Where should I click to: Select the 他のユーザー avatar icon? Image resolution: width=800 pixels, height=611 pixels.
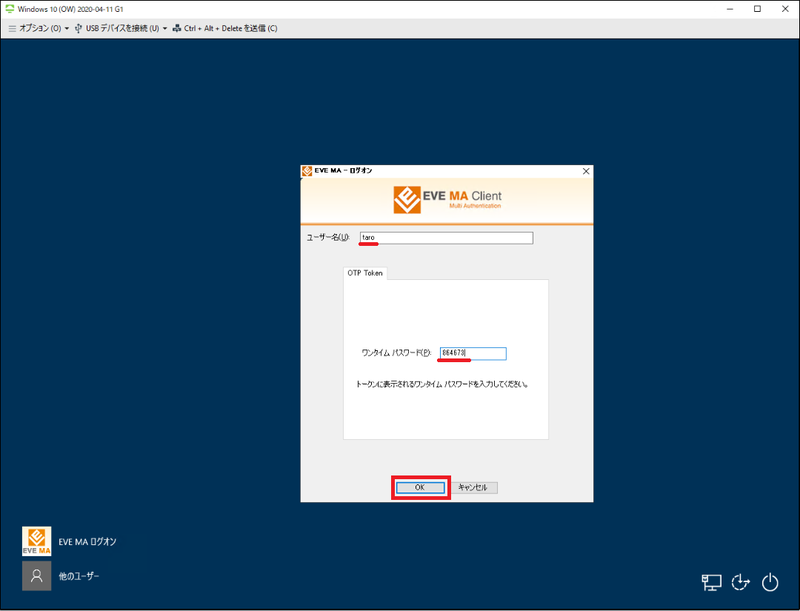click(x=37, y=576)
